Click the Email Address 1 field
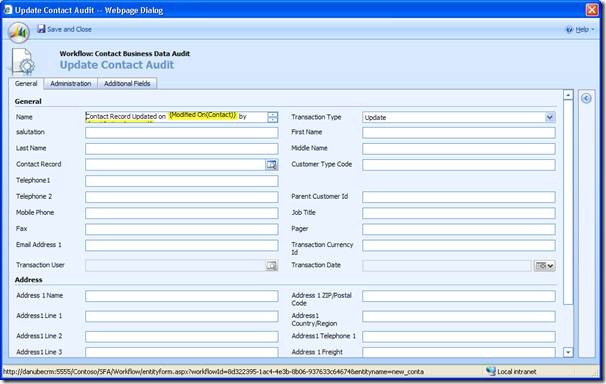Image resolution: width=606 pixels, height=384 pixels. tap(182, 245)
